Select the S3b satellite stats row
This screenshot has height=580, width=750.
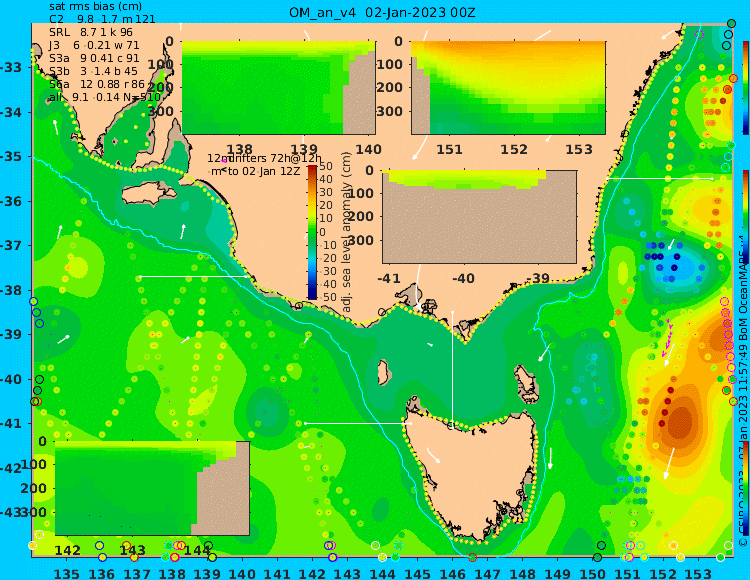pos(93,71)
